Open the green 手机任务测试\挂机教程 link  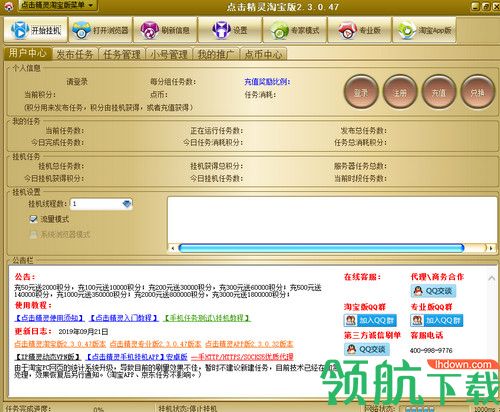coord(207,318)
